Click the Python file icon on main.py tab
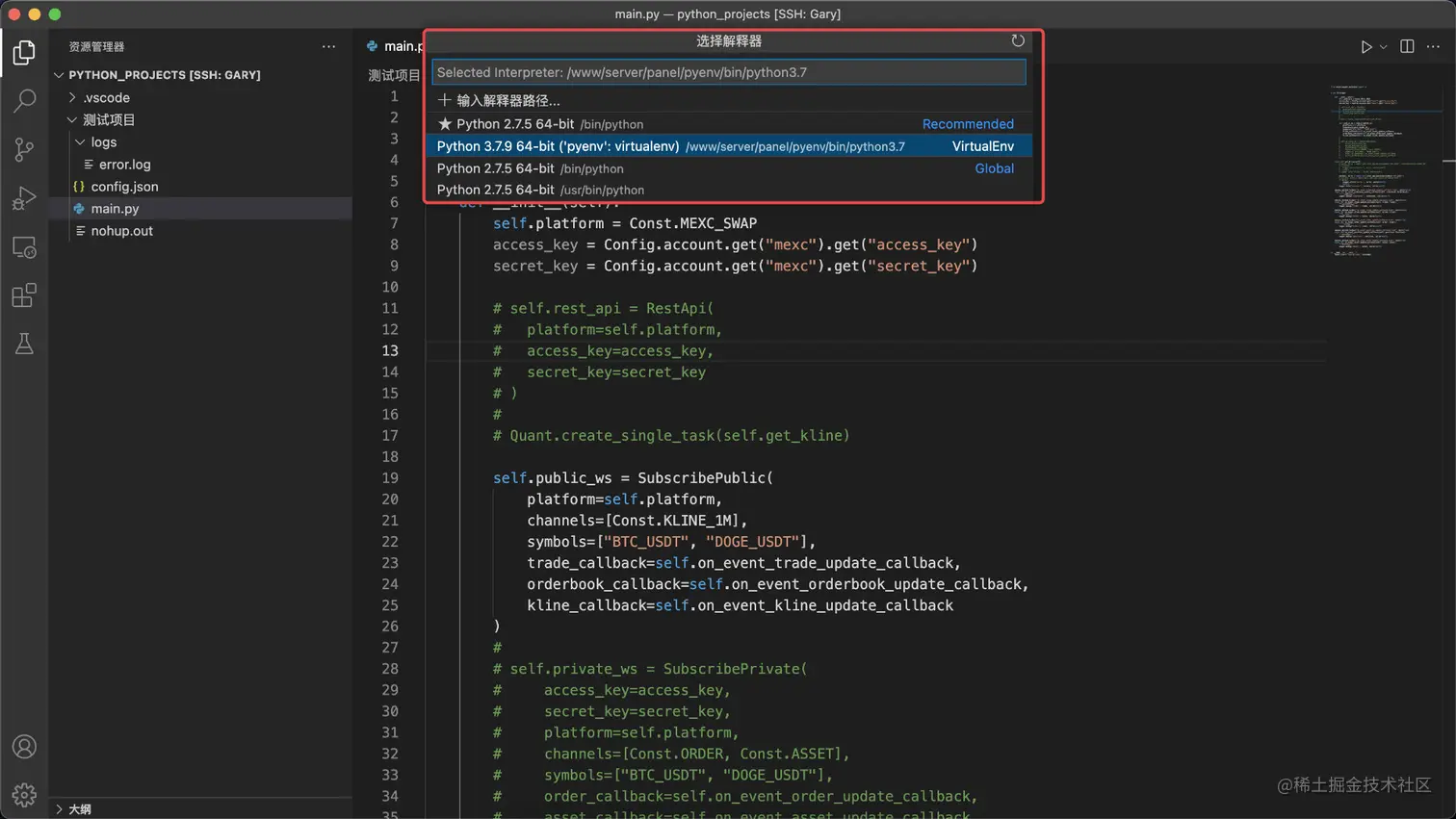Viewport: 1456px width, 819px height. coord(372,46)
